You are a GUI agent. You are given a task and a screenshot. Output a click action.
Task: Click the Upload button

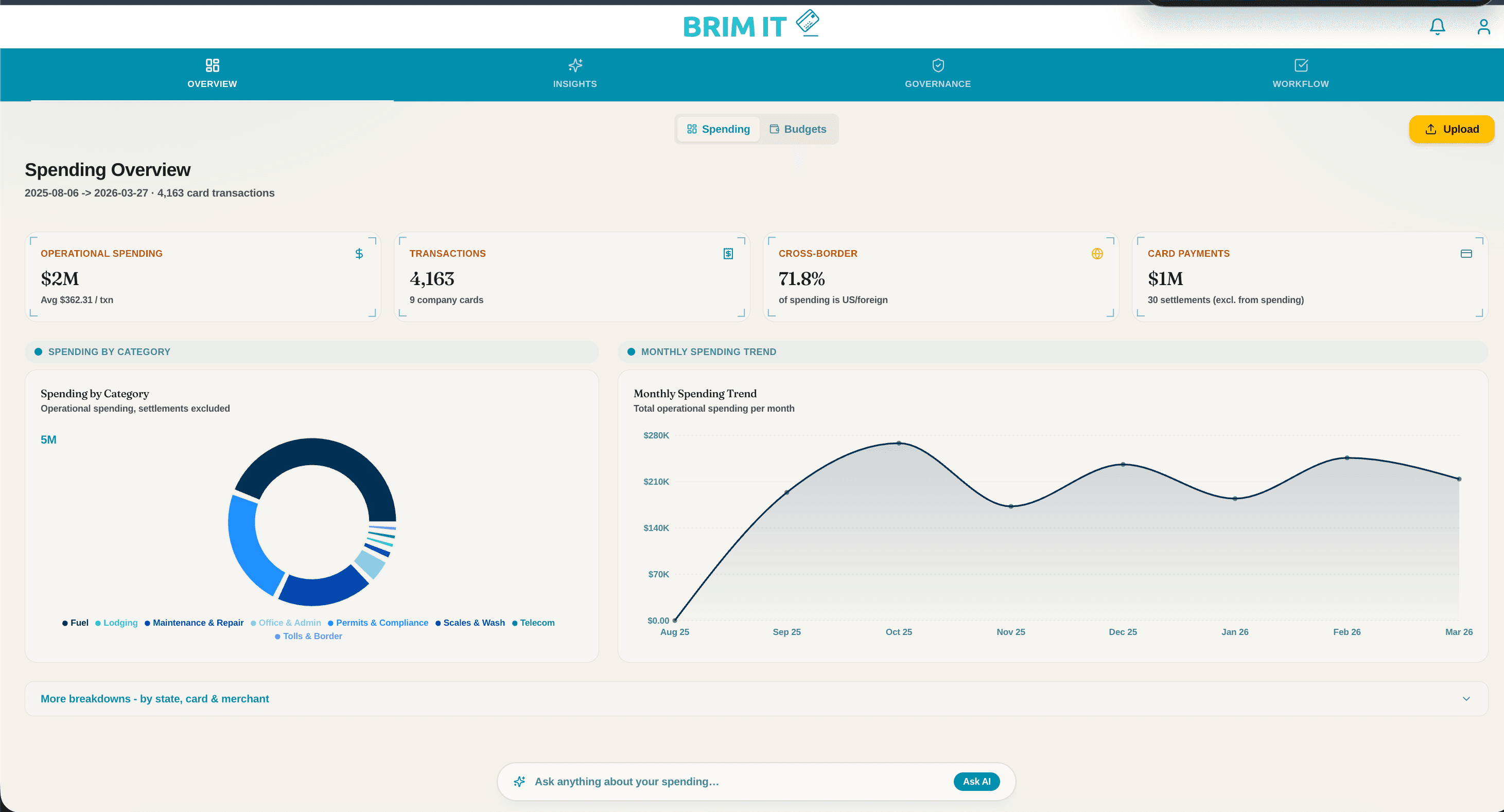click(1451, 129)
